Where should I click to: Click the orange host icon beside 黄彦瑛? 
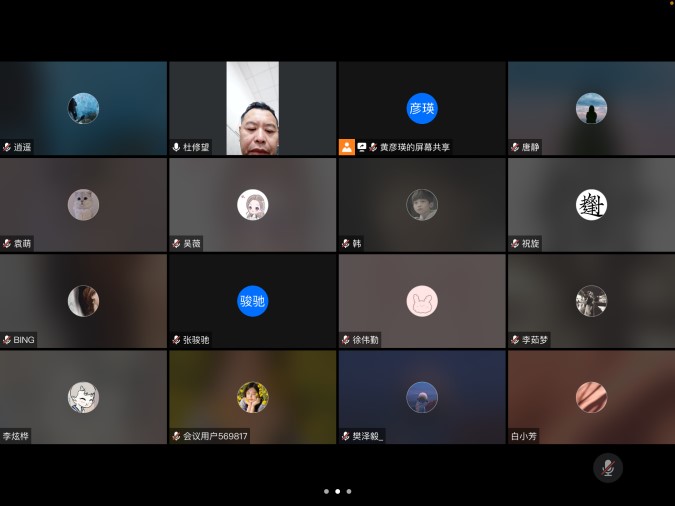pos(347,146)
